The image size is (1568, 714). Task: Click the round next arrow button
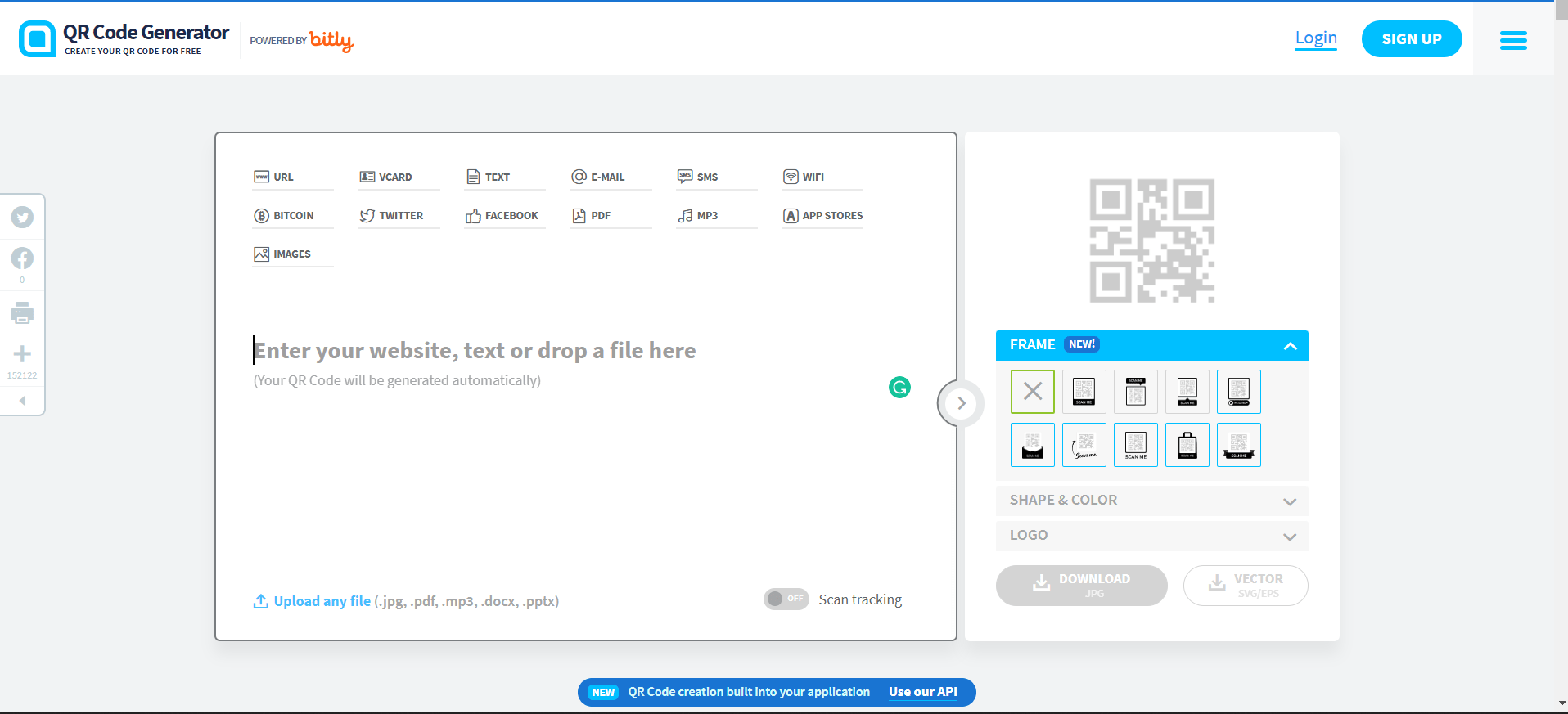(x=962, y=403)
